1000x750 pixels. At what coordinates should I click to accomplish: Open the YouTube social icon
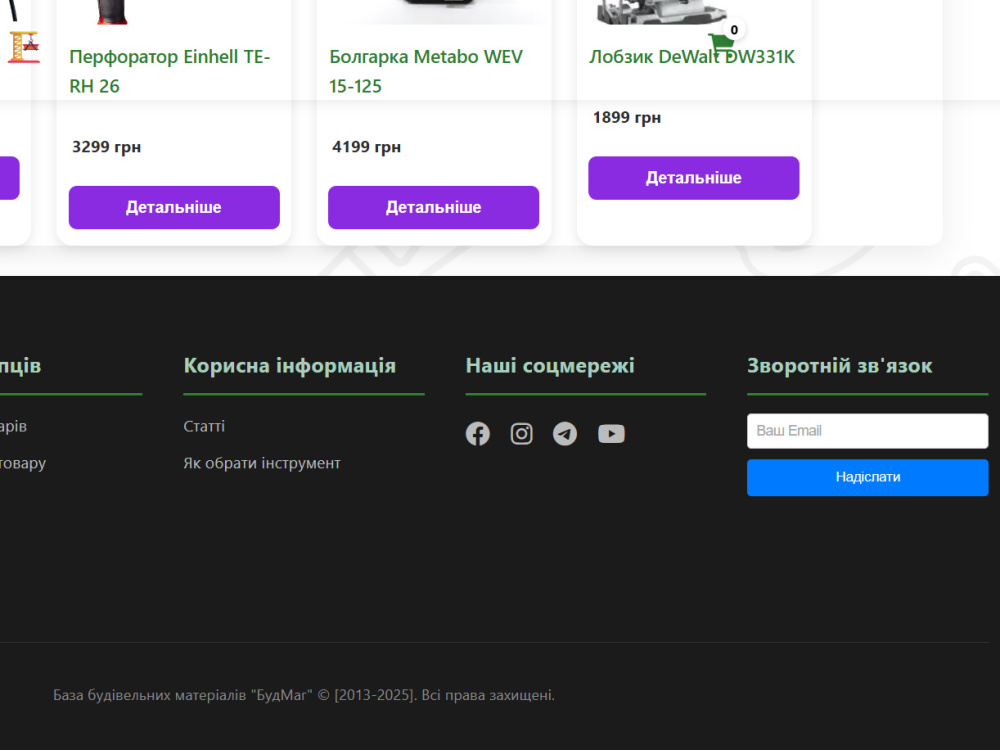611,434
